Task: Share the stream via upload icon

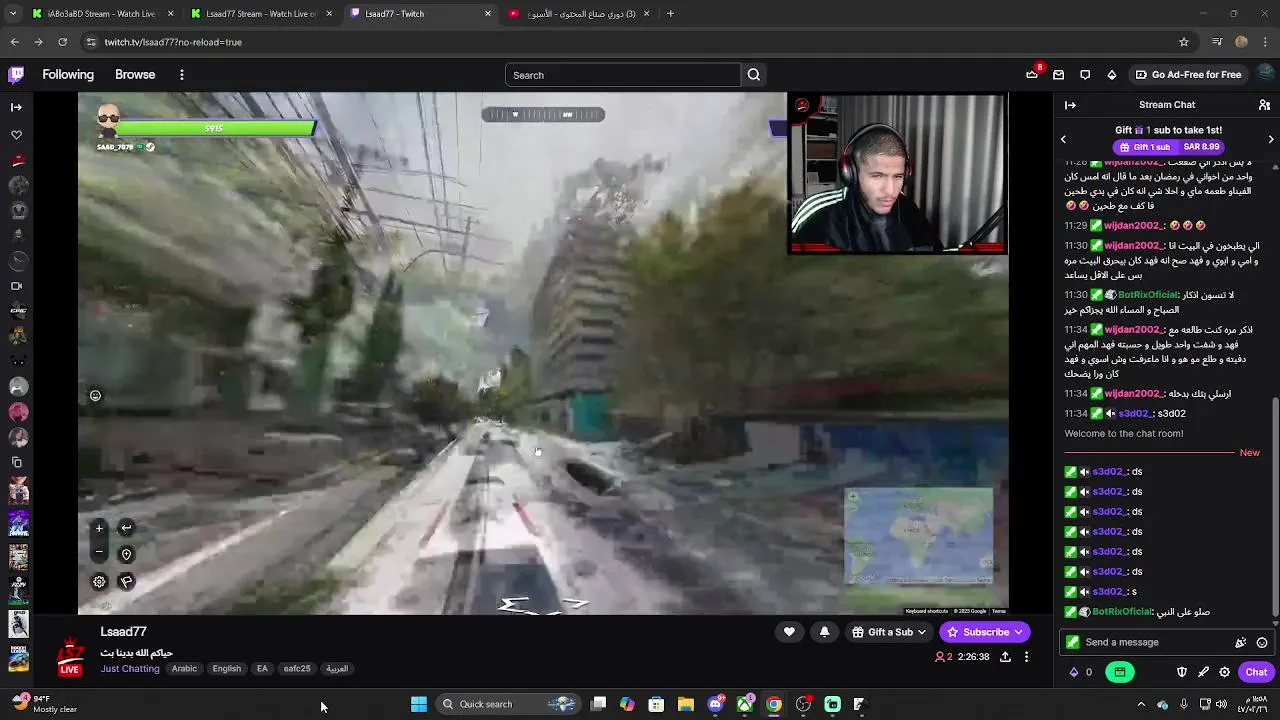Action: coord(1005,657)
